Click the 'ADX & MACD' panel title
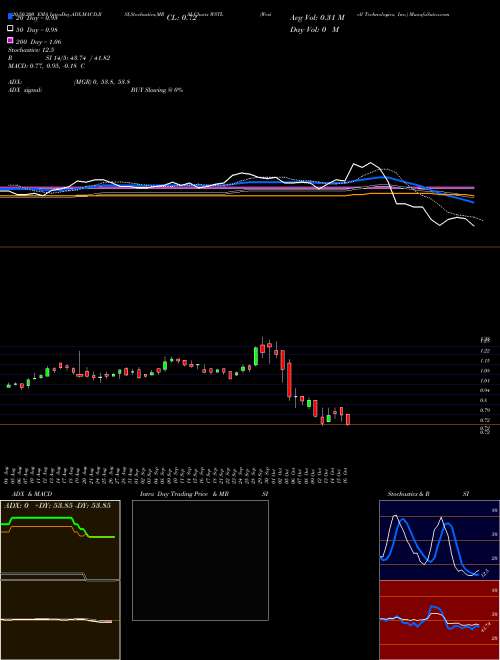Viewport: 500px width, 660px height. pyautogui.click(x=32, y=494)
